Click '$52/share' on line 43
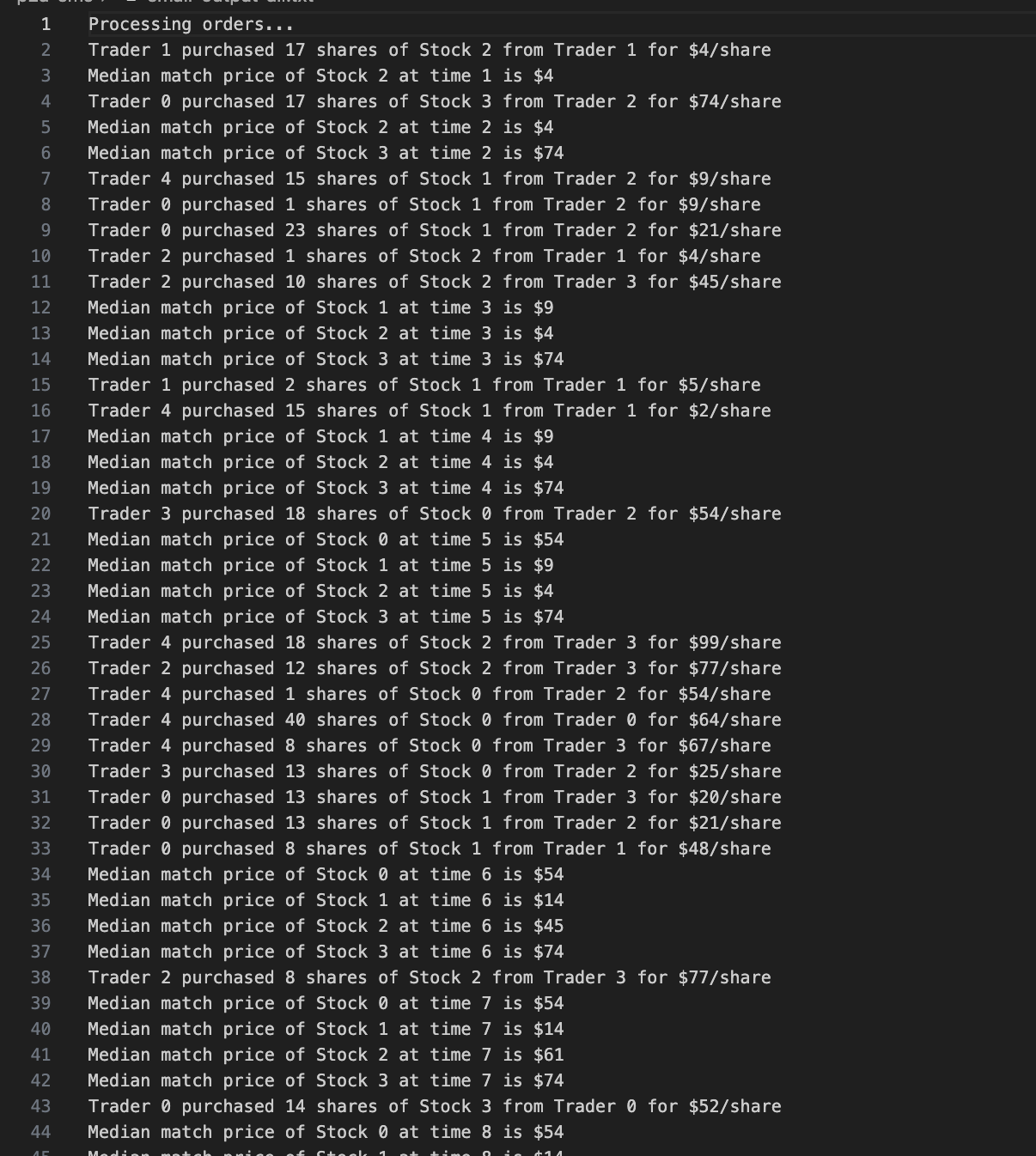Image resolution: width=1036 pixels, height=1156 pixels. pyautogui.click(x=734, y=1106)
